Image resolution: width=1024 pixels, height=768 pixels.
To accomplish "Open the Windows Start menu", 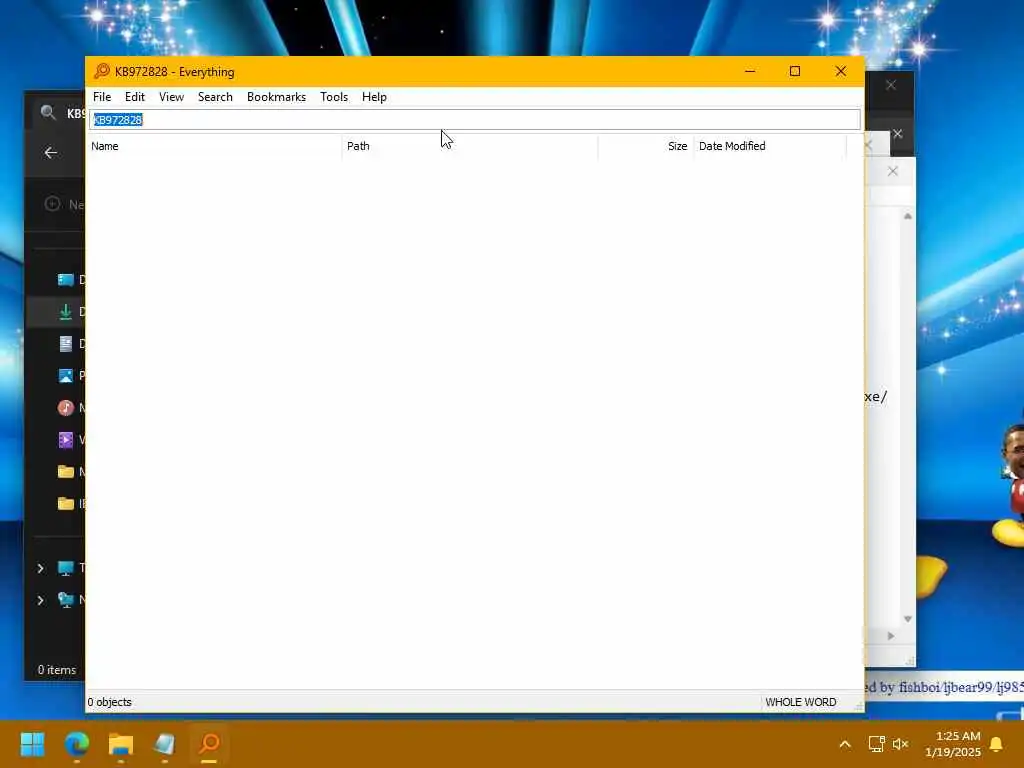I will coord(32,744).
